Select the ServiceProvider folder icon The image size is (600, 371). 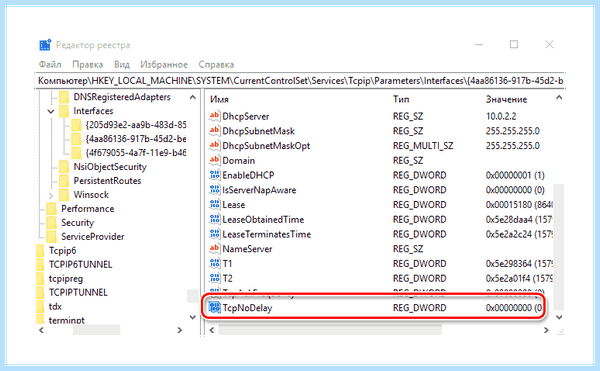(52, 236)
